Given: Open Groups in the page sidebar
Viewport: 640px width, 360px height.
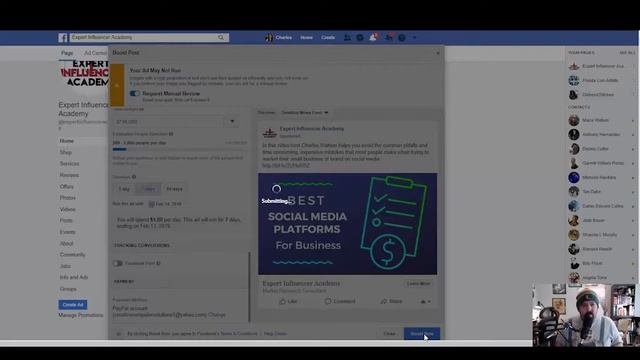Looking at the screenshot, I should click(68, 289).
